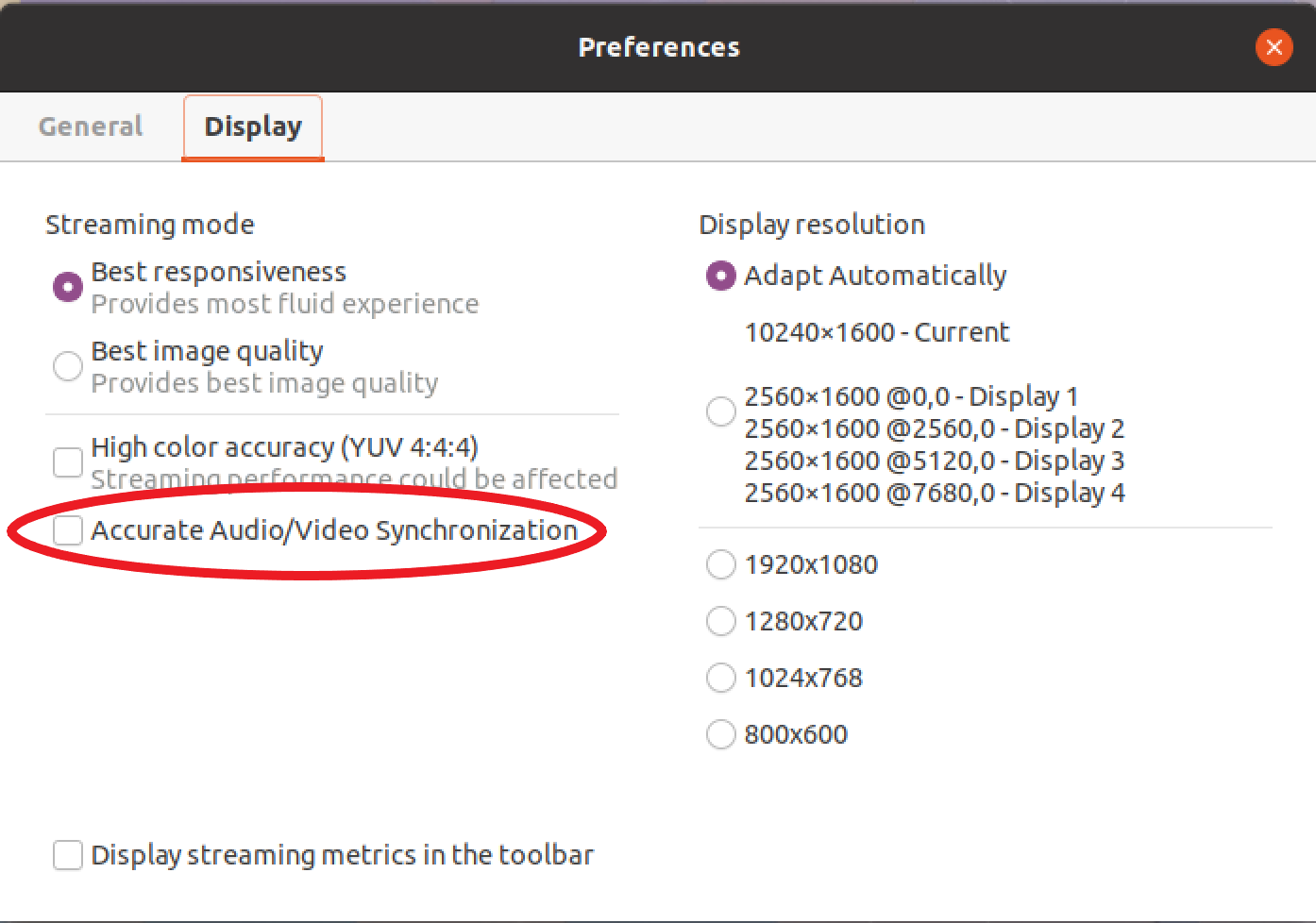This screenshot has width=1316, height=923.
Task: Select the Best image quality streaming mode
Action: click(x=67, y=366)
